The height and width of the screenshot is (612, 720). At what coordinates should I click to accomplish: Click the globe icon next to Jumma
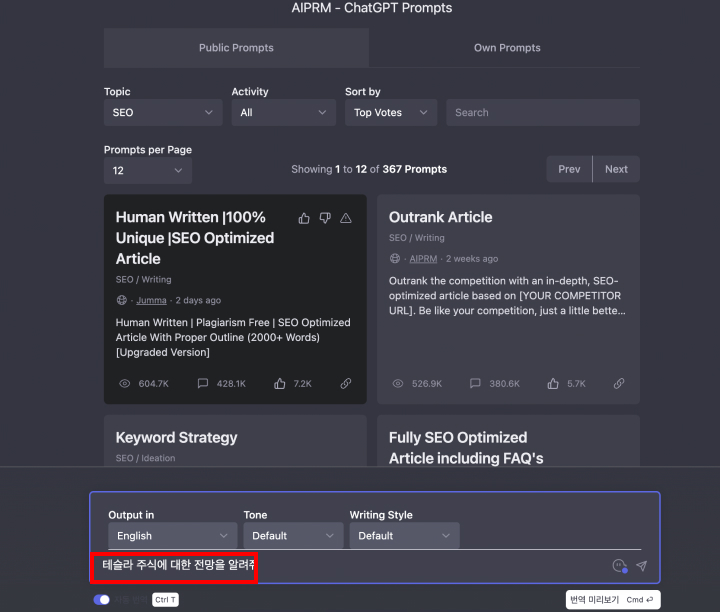[122, 300]
